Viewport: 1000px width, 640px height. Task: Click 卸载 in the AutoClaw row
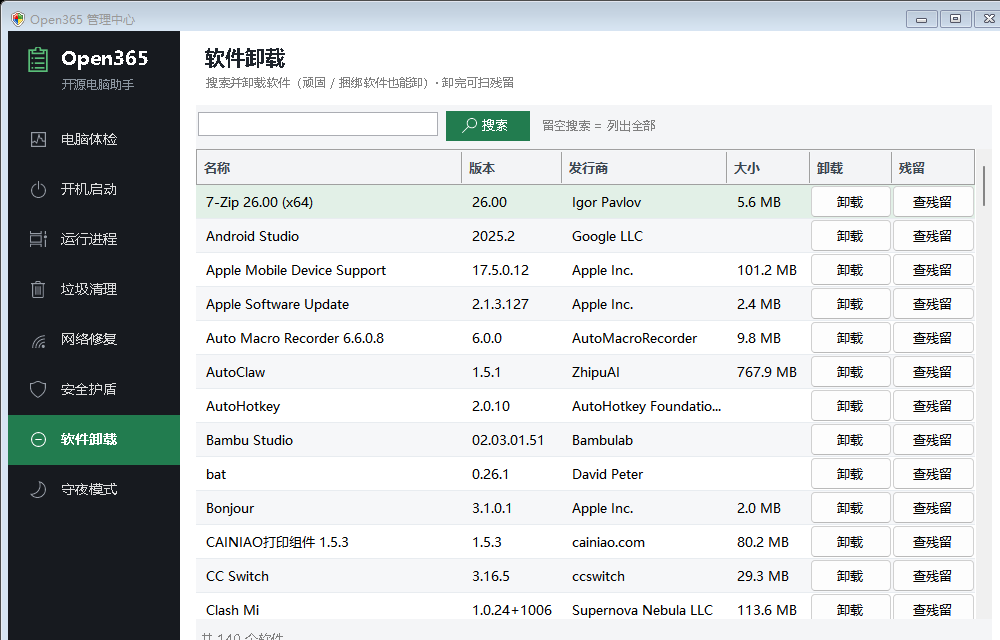coord(850,372)
